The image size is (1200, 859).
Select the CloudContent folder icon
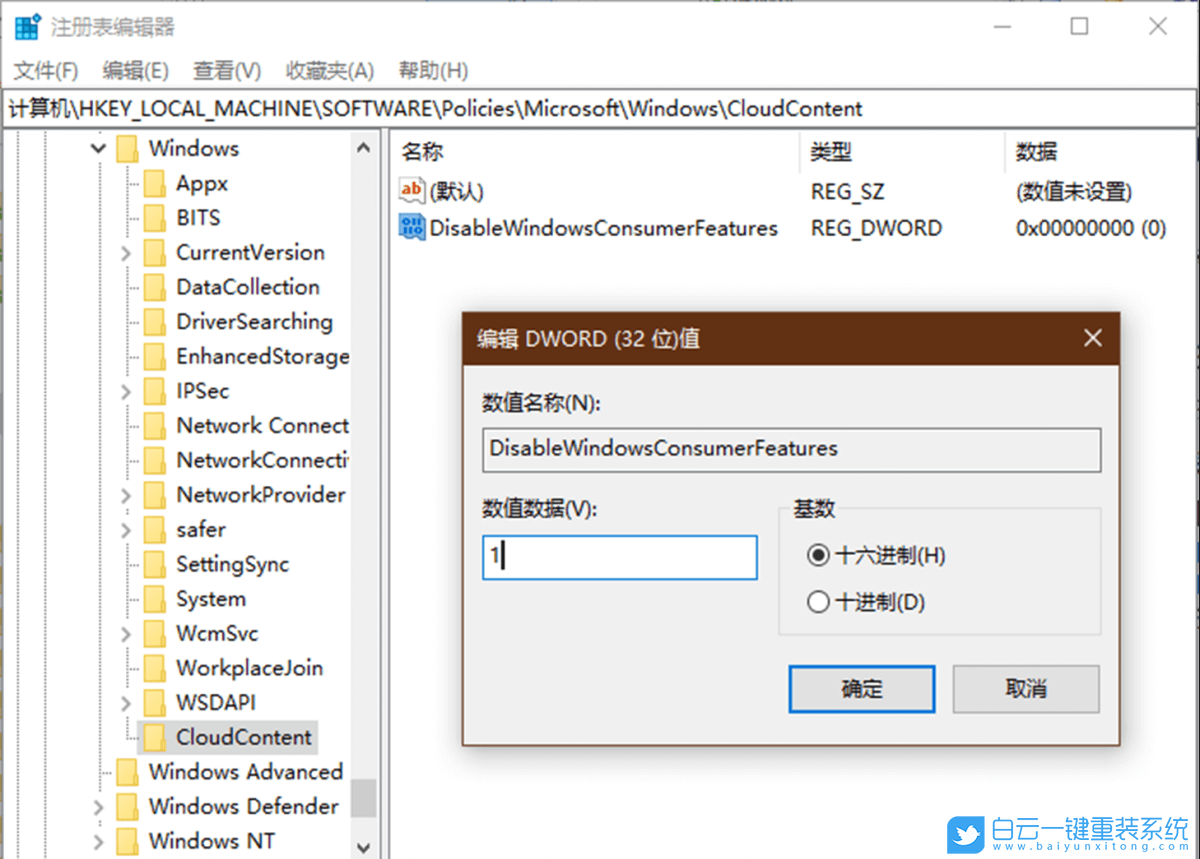tap(155, 737)
